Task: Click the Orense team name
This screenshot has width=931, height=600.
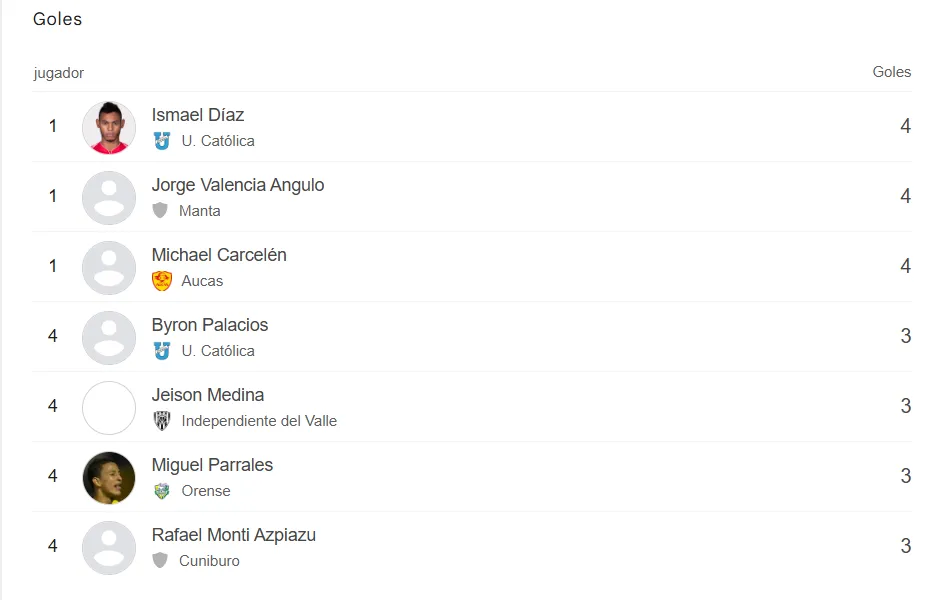Action: point(206,491)
